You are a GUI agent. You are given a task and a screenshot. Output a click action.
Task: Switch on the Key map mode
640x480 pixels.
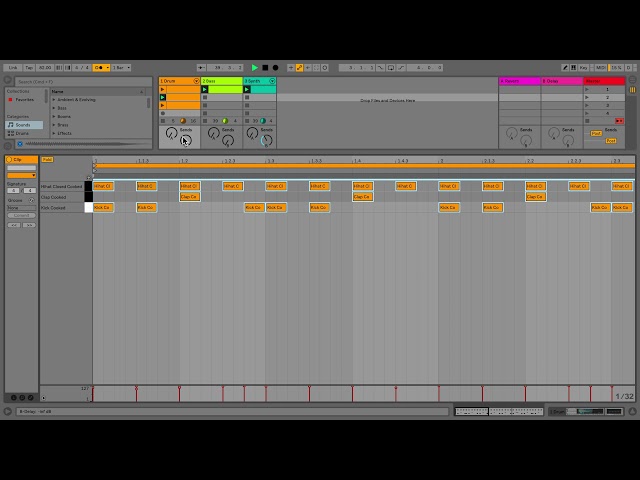tap(584, 67)
